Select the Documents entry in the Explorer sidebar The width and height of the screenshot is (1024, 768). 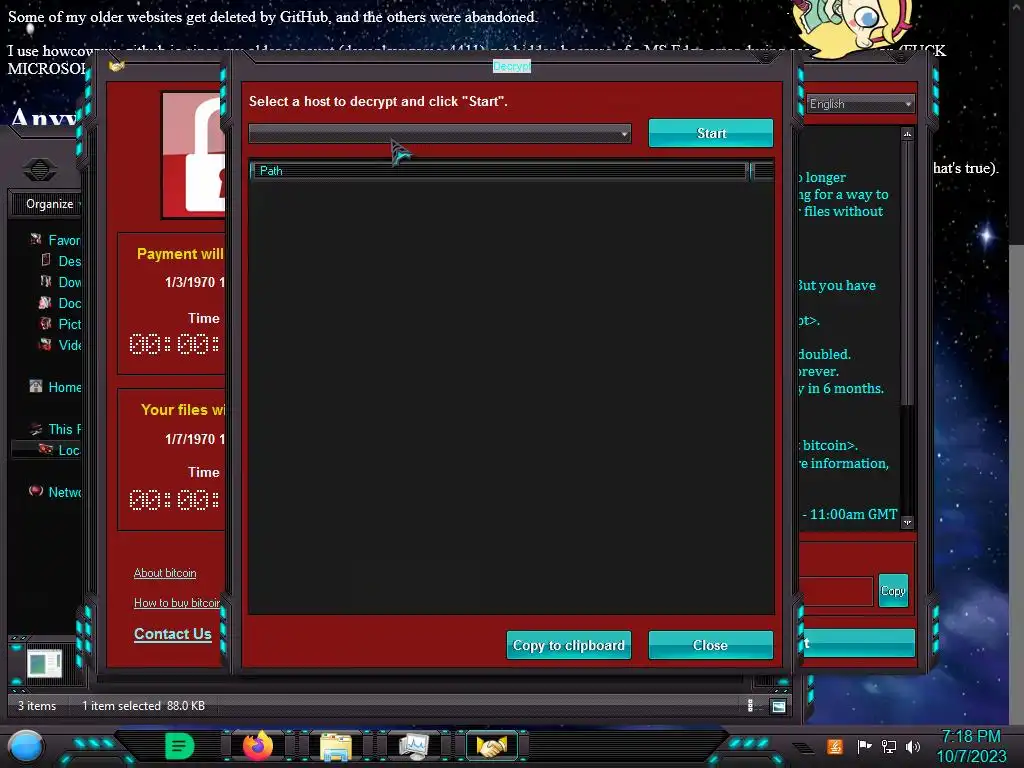coord(69,303)
